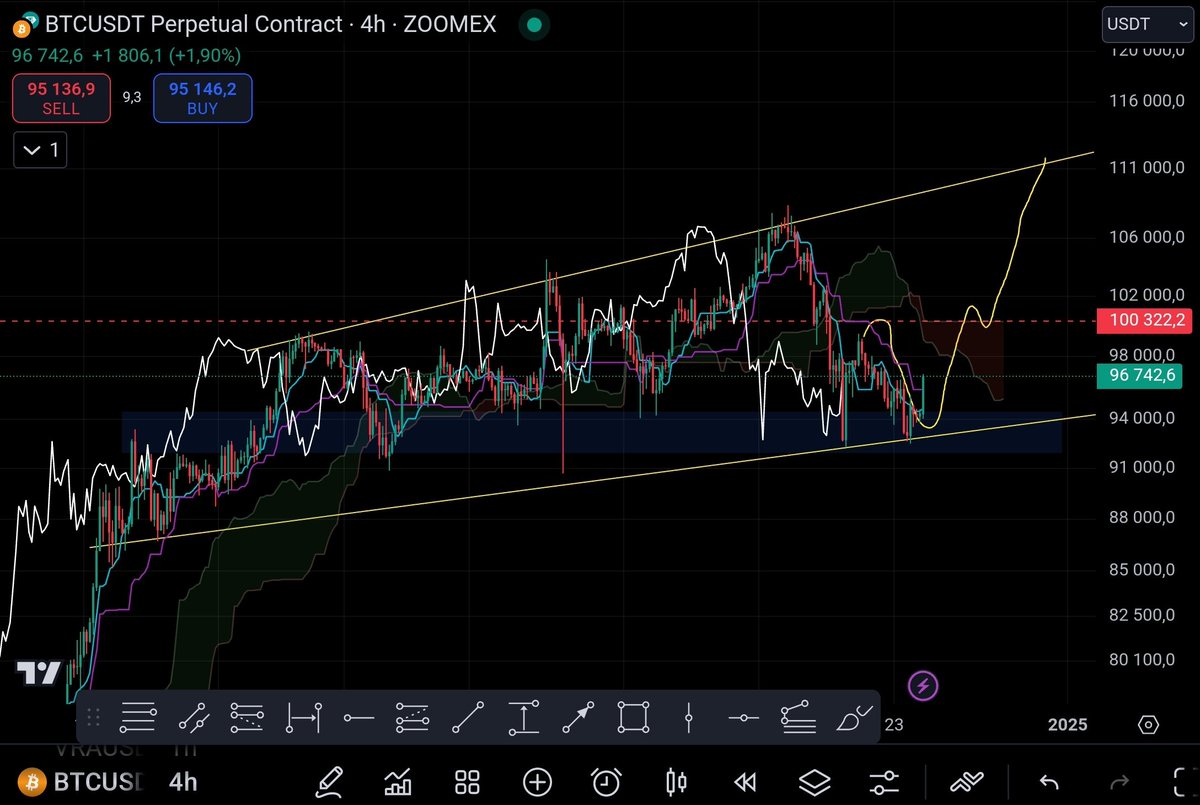This screenshot has width=1200, height=805.
Task: Open the BTCUSD symbol search at the bottom
Action: 82,781
